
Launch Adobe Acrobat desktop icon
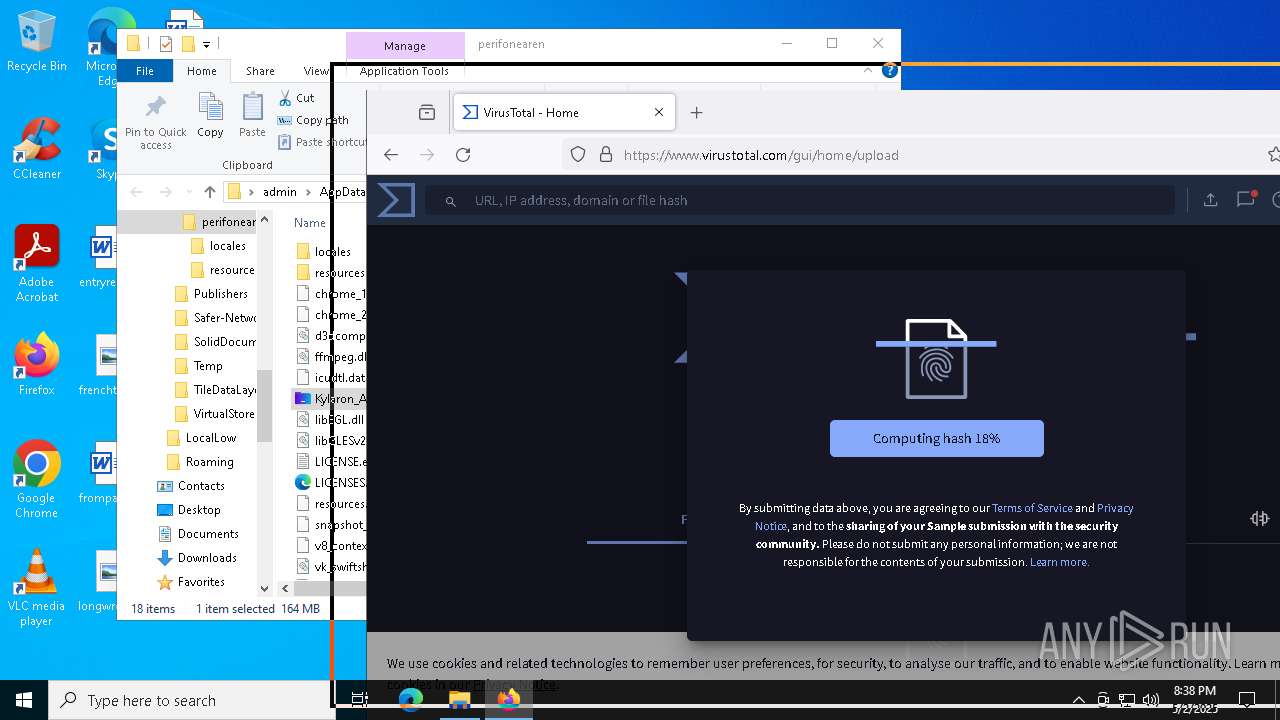click(x=36, y=264)
